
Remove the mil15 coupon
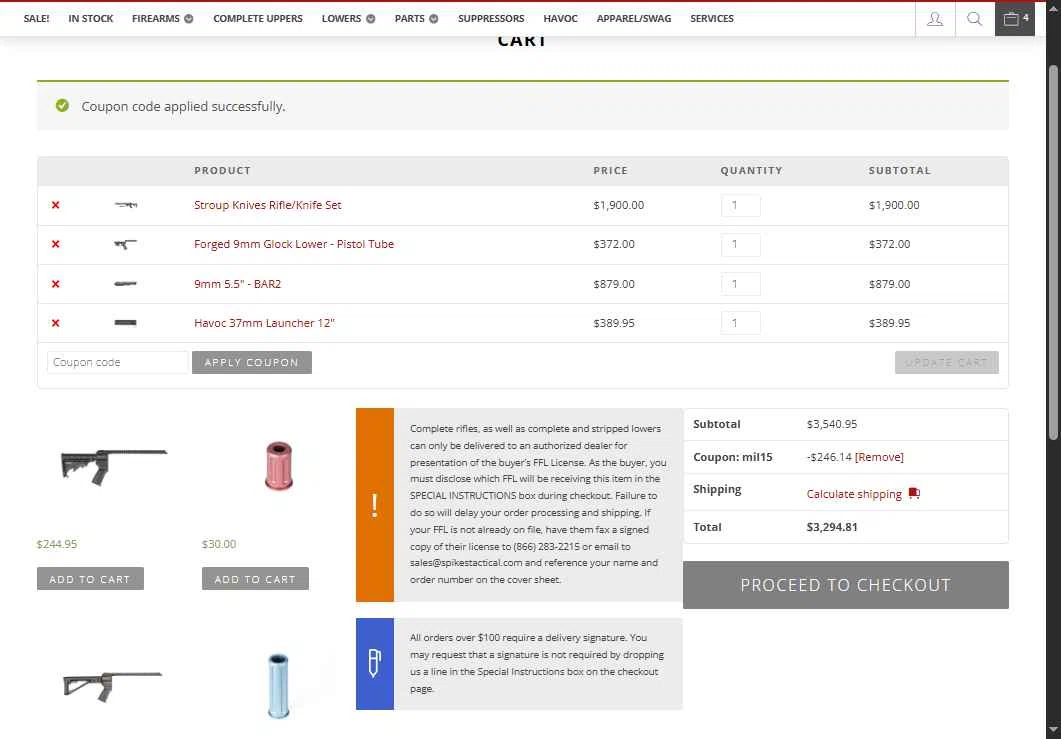click(879, 457)
